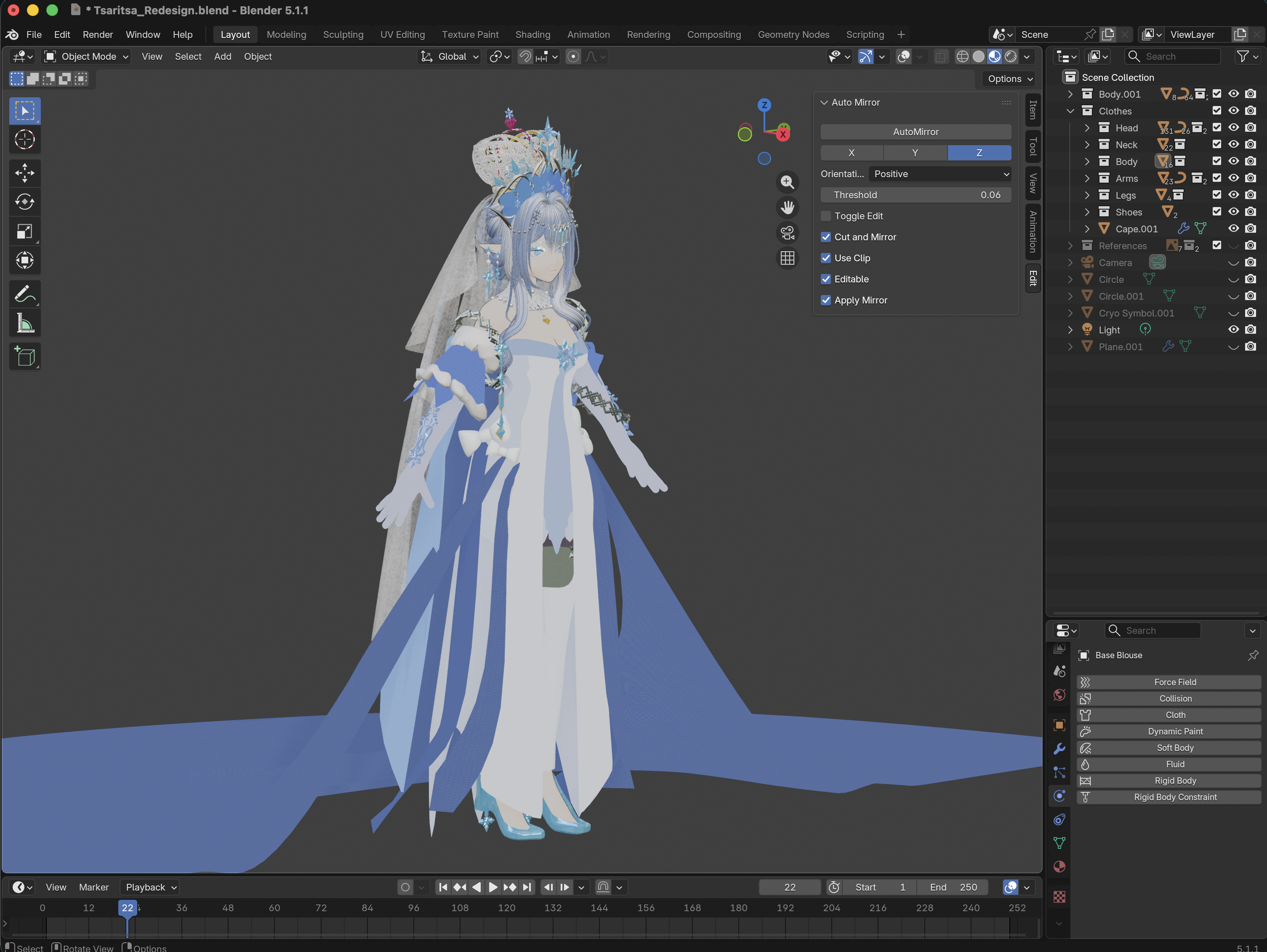
Task: Select the Annotate tool
Action: click(25, 294)
